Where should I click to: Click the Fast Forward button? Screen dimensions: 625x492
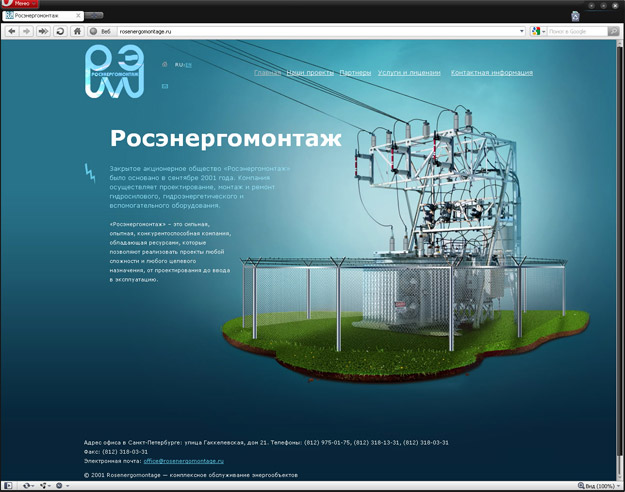tap(43, 31)
